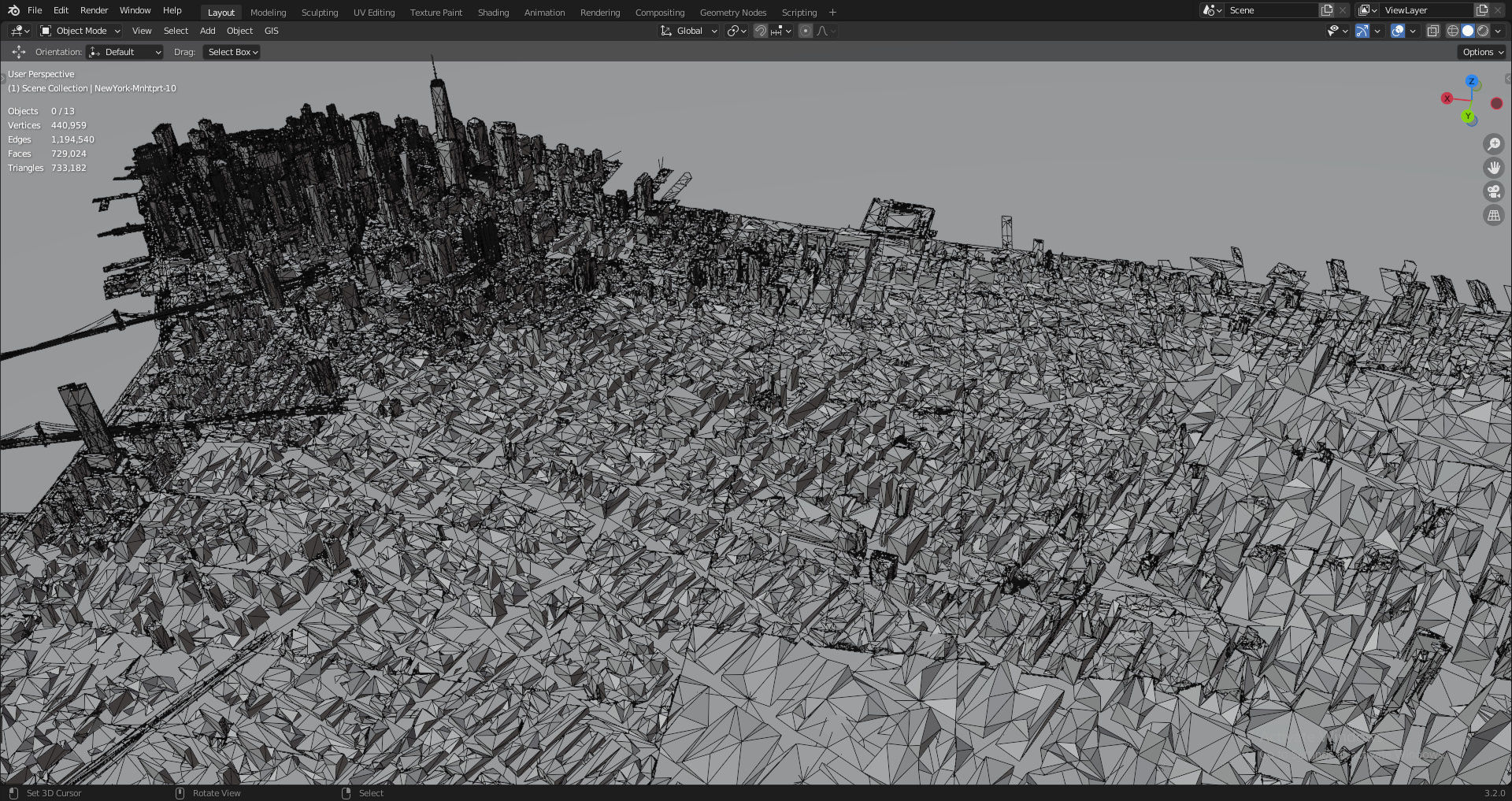1512x801 pixels.
Task: Switch to the Sculpting workspace tab
Action: (x=320, y=13)
